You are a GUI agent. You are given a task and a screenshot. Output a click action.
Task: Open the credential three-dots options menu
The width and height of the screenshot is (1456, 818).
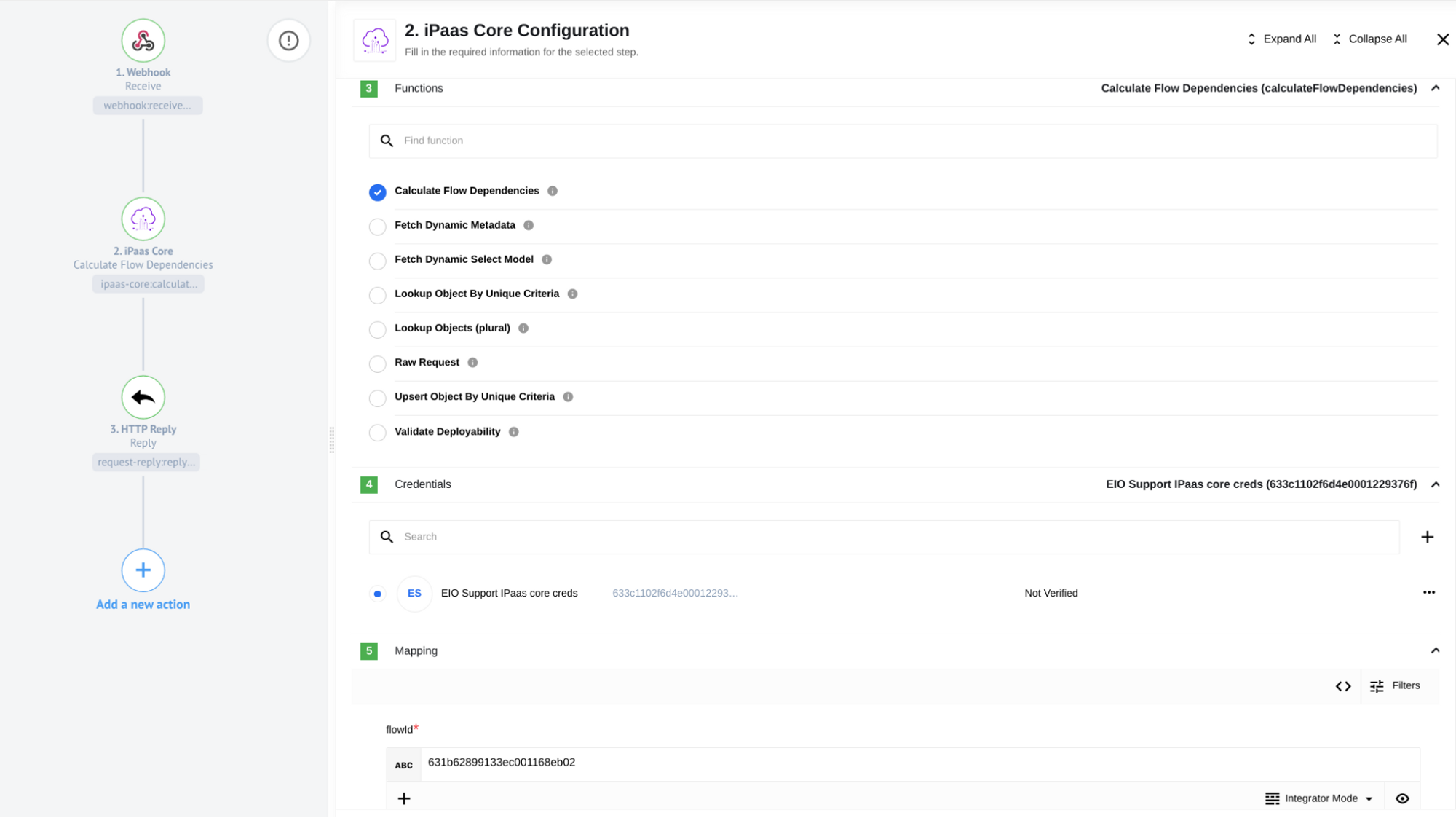pyautogui.click(x=1428, y=592)
